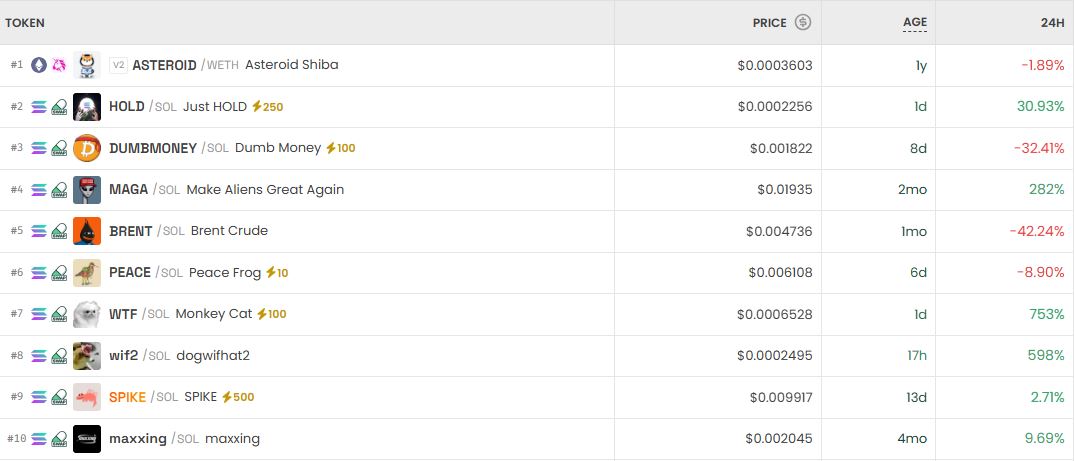
Task: Click the lightning boost 250 badge on HOLD
Action: 267,106
